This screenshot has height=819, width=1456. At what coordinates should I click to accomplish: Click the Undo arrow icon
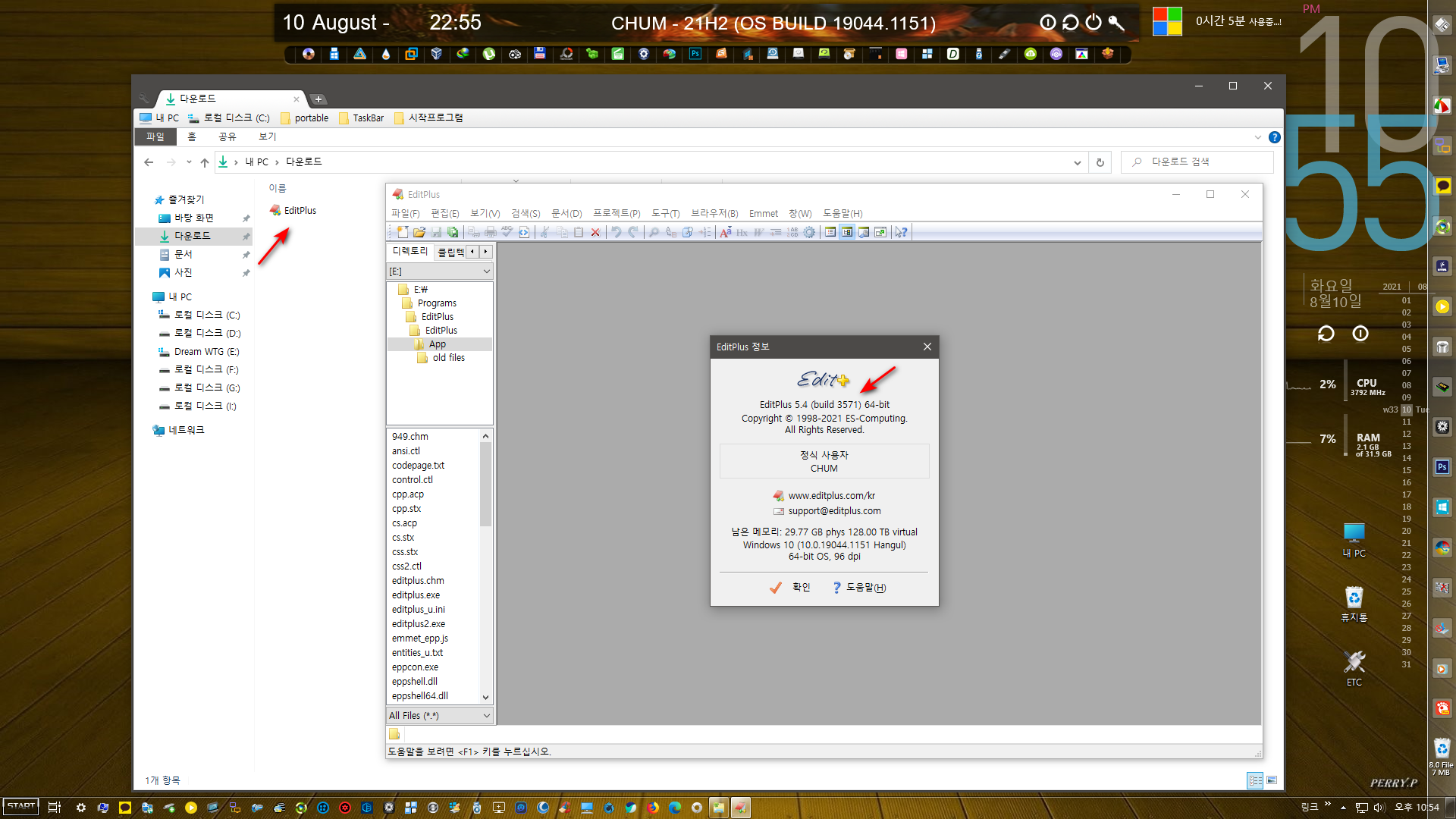pyautogui.click(x=616, y=232)
